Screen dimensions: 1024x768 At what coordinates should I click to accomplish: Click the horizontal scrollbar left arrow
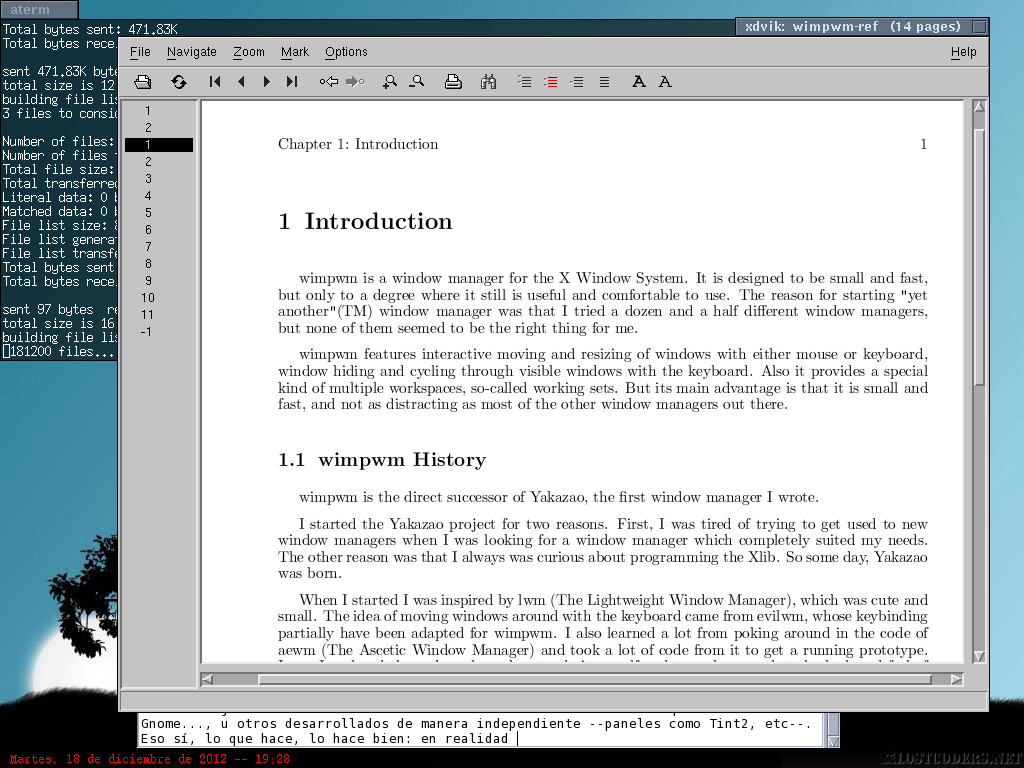[208, 679]
